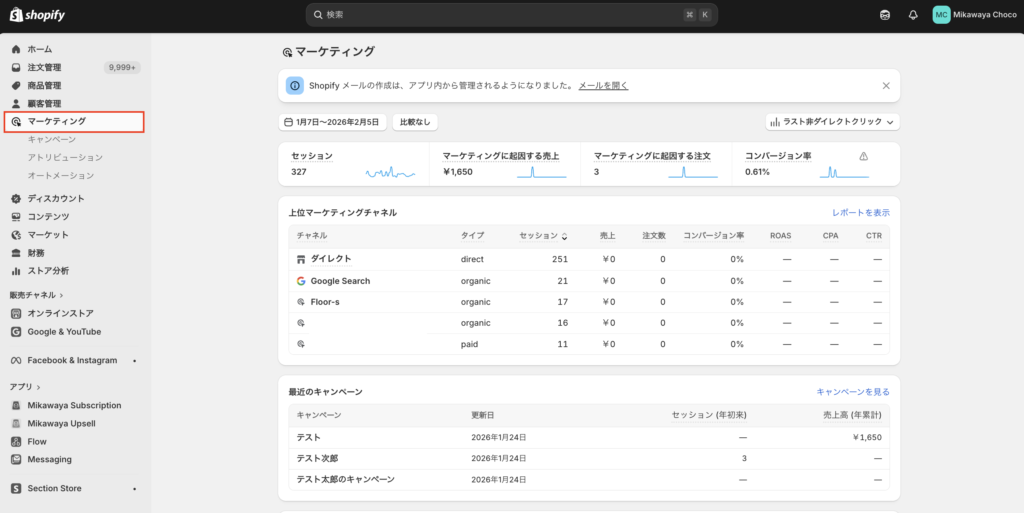Dismiss the Shopify メール info banner

[885, 86]
